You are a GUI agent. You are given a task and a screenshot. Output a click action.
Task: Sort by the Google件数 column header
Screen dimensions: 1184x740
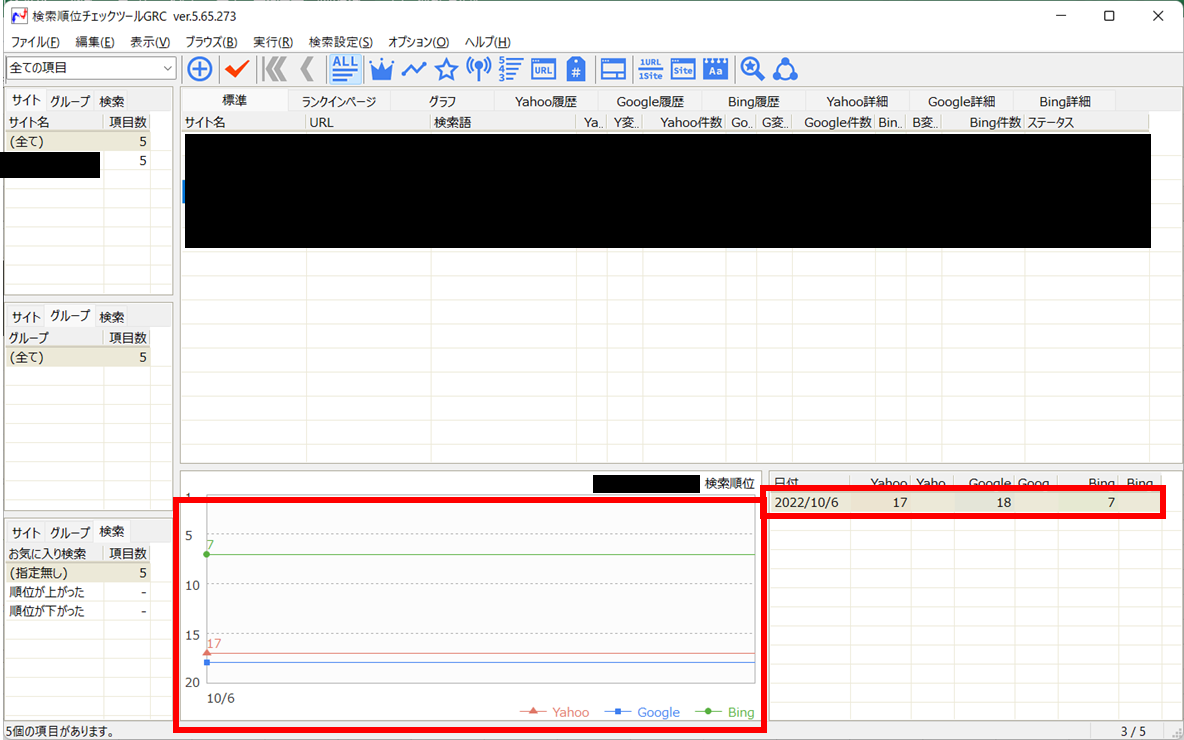pos(834,122)
